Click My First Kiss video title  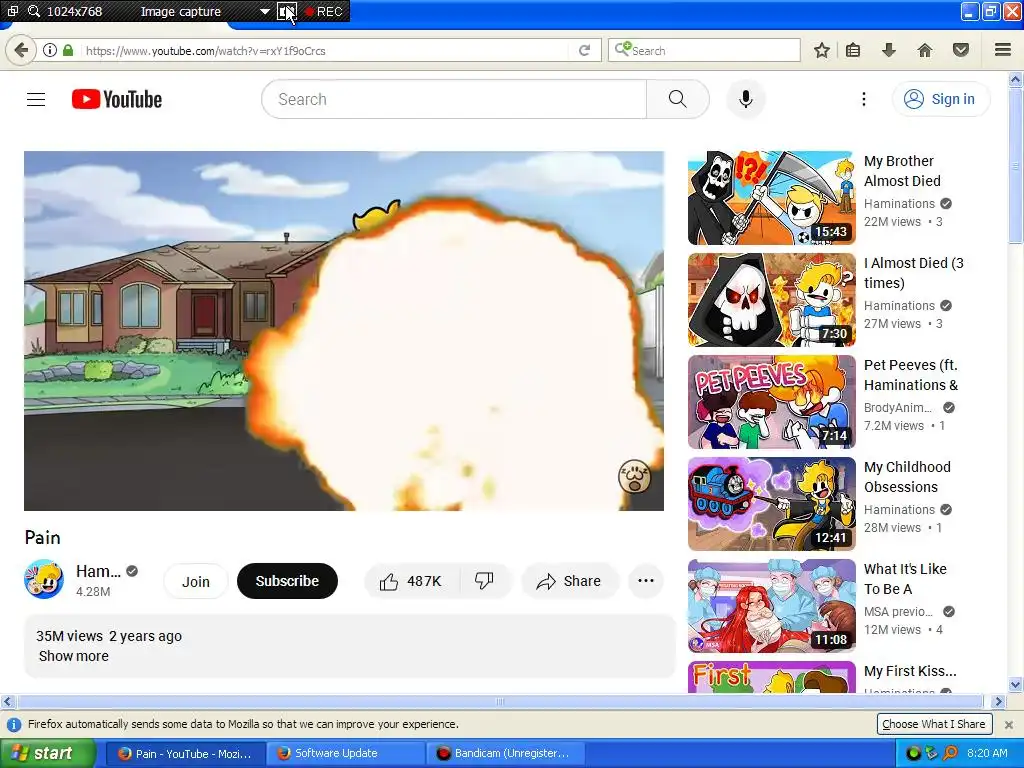pyautogui.click(x=910, y=671)
